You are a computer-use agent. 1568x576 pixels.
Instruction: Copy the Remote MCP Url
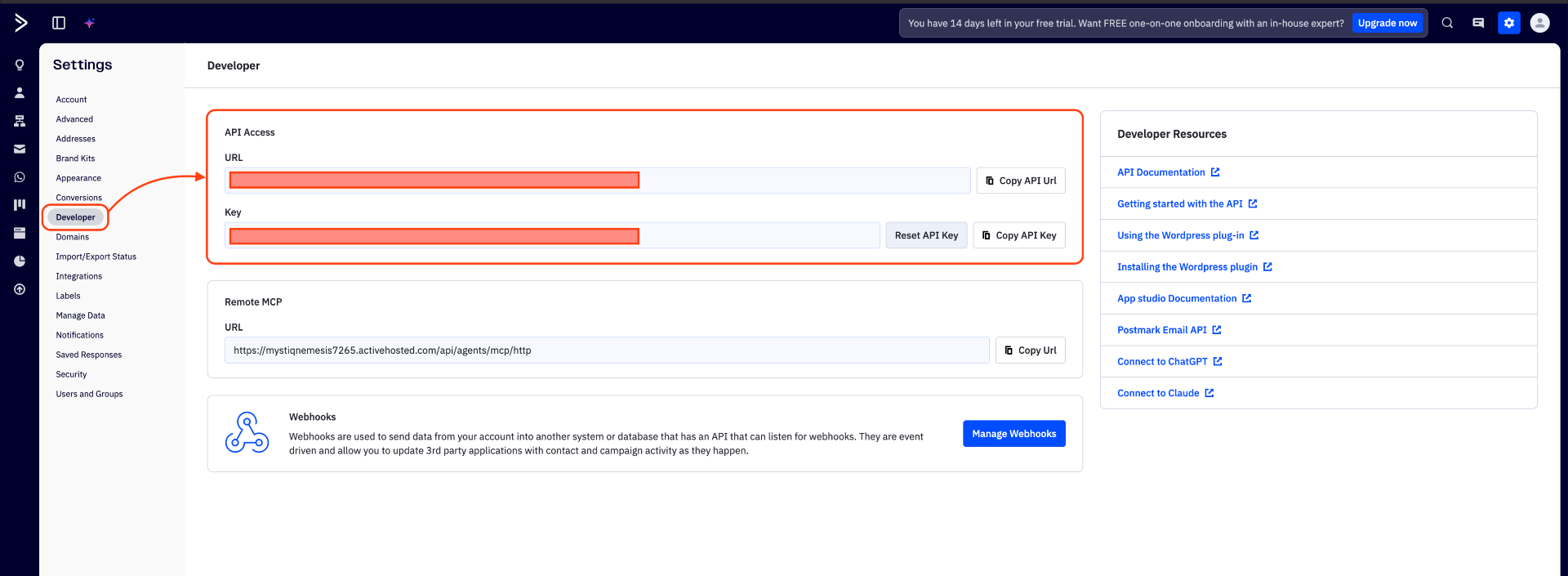click(1031, 351)
